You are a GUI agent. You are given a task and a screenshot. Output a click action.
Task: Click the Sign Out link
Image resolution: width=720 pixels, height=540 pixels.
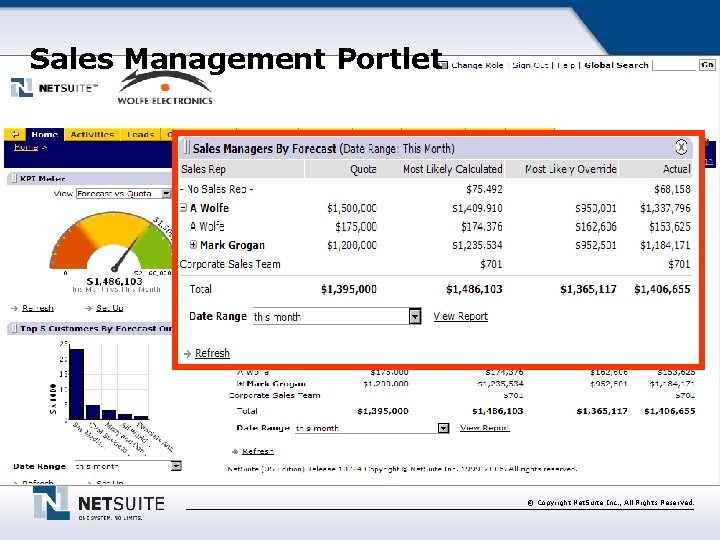click(530, 65)
